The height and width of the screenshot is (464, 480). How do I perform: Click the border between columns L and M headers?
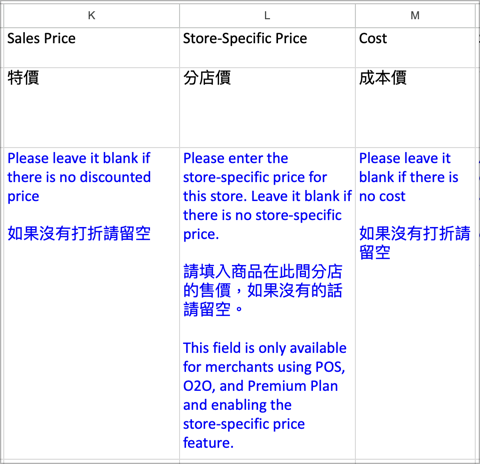point(356,15)
